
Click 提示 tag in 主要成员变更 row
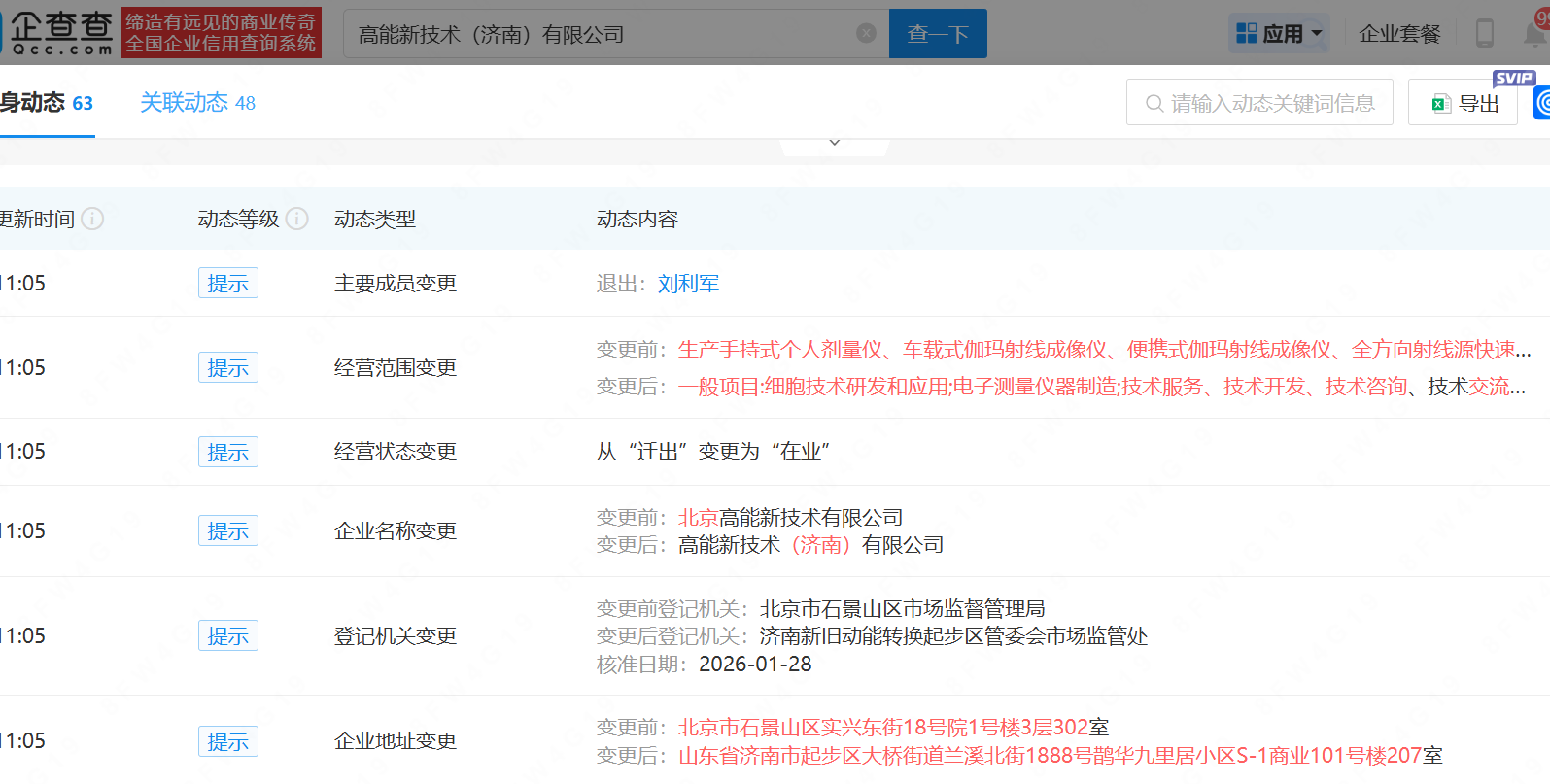[227, 284]
